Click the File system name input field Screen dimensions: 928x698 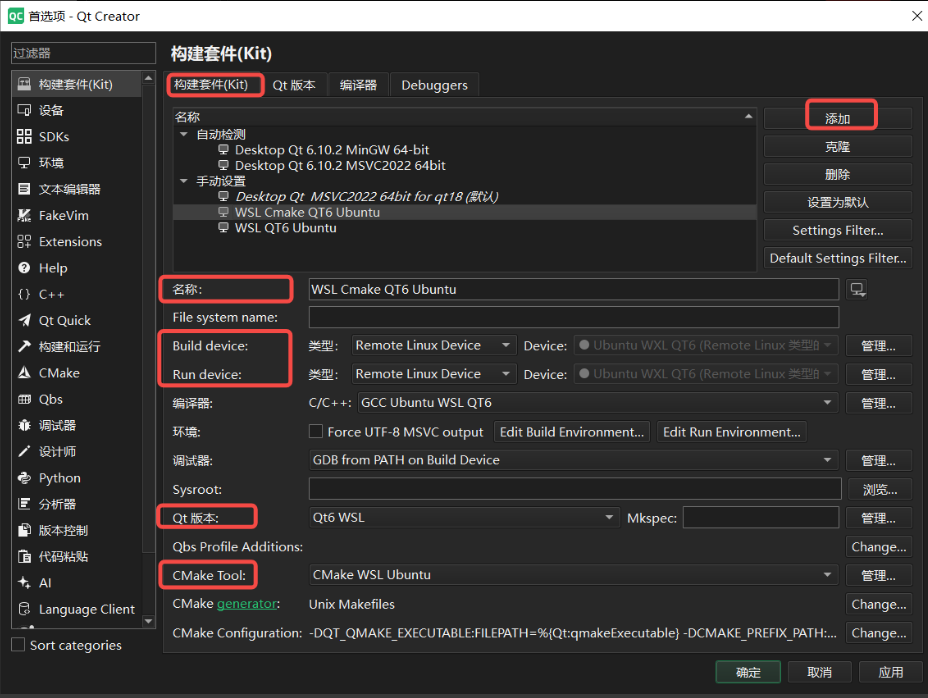[573, 317]
